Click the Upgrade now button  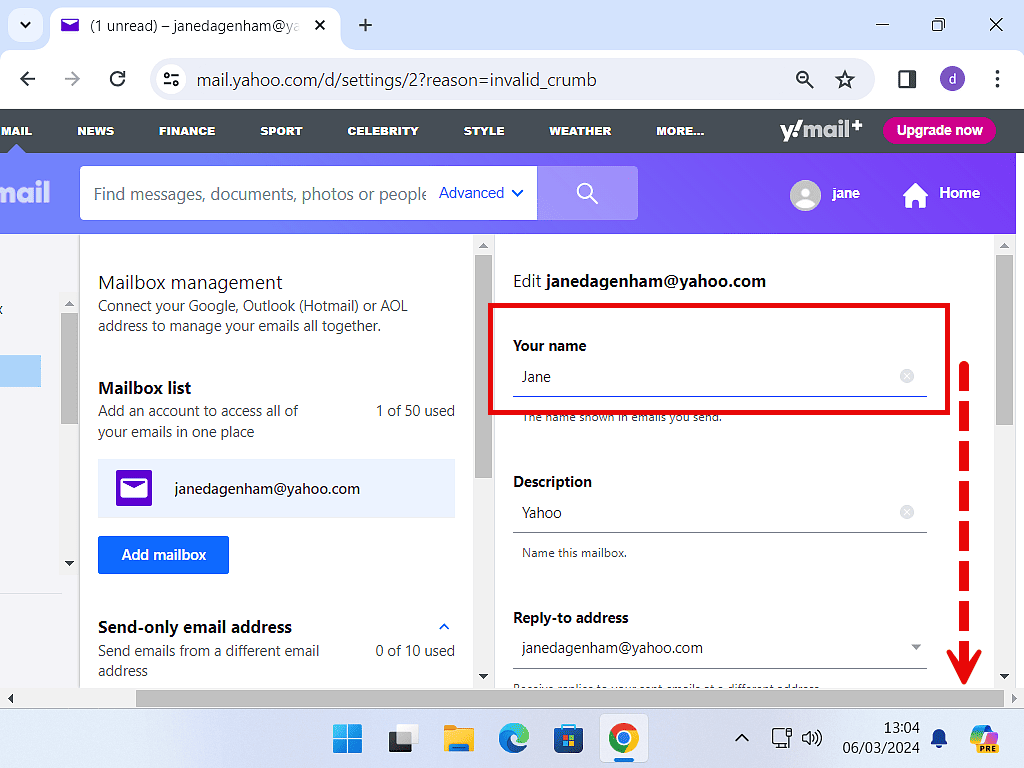click(939, 130)
